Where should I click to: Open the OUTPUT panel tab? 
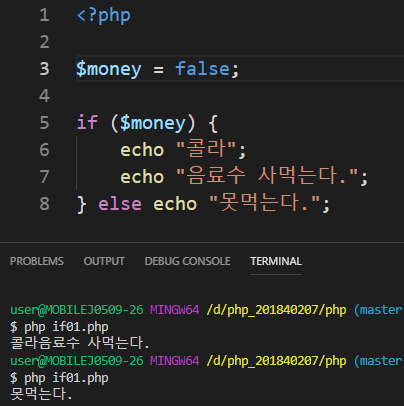point(104,261)
